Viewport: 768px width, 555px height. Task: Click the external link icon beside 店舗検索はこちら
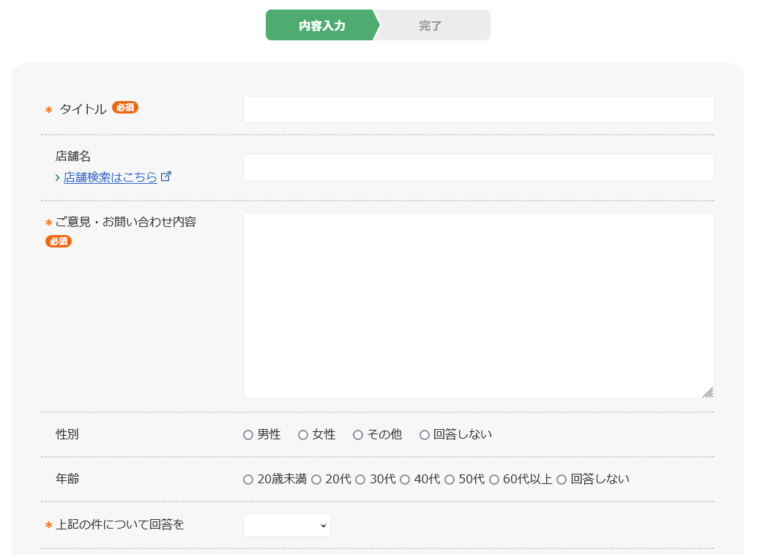[166, 177]
